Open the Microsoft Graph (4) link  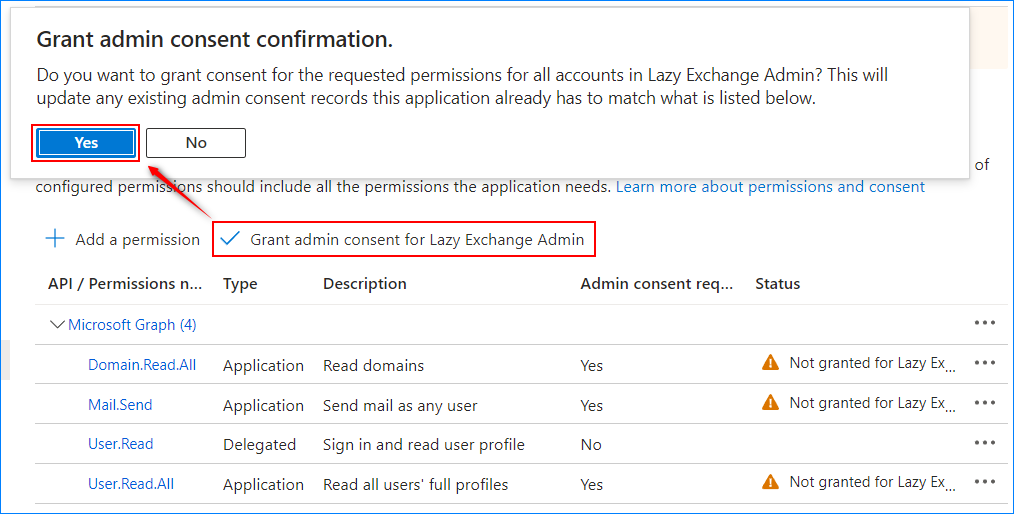pos(132,325)
